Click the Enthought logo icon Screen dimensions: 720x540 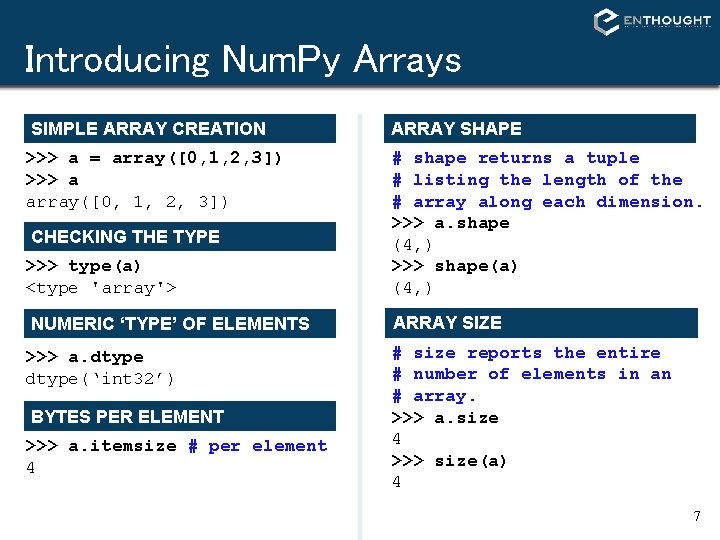click(x=606, y=21)
